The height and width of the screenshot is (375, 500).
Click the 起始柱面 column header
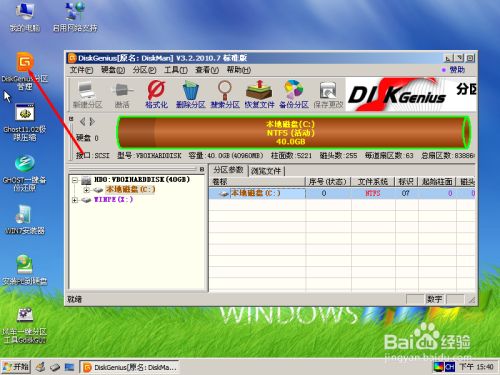(x=437, y=182)
